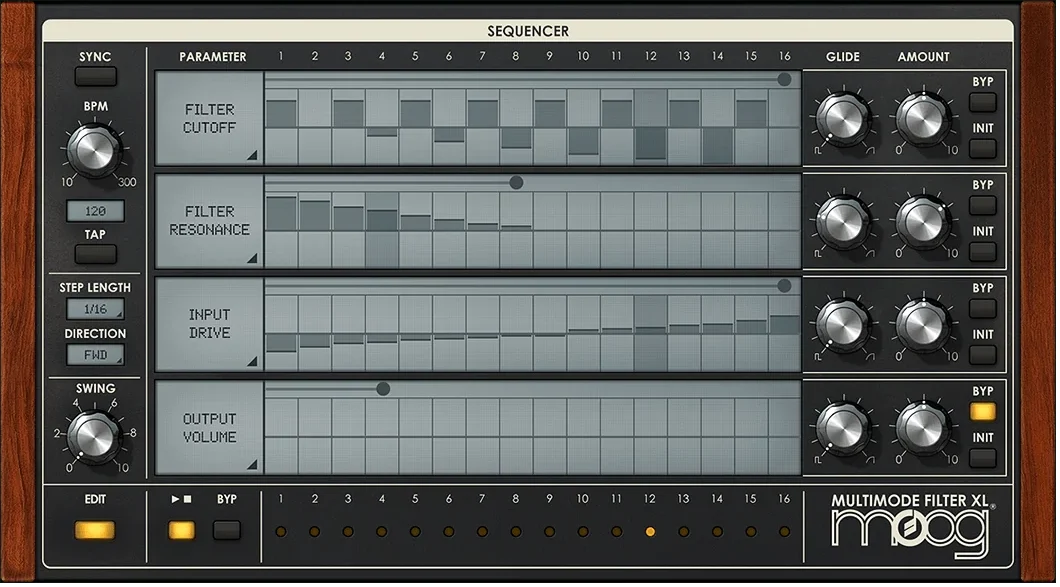1060x587 pixels.
Task: Click the Filter Cutoff GLIDE knob
Action: [843, 120]
